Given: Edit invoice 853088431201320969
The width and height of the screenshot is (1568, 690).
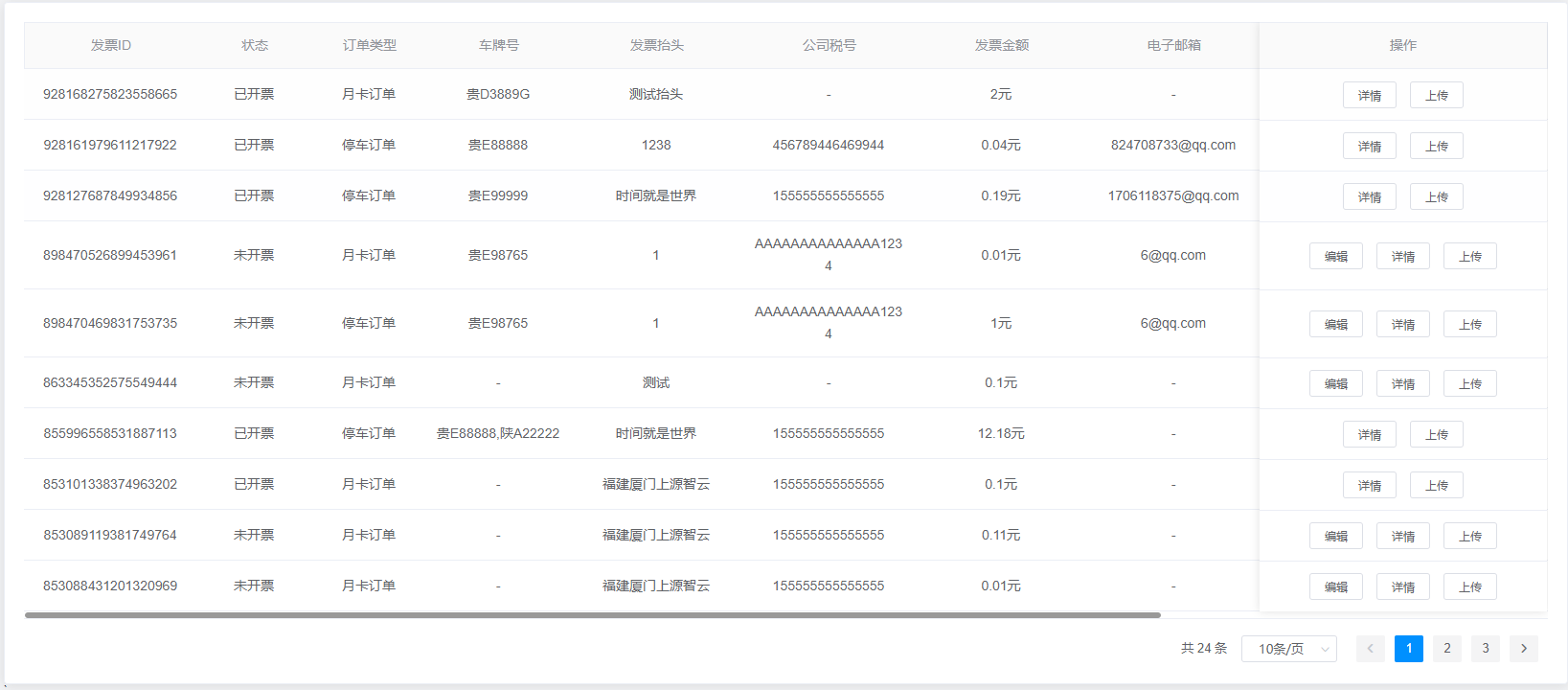Looking at the screenshot, I should point(1335,586).
